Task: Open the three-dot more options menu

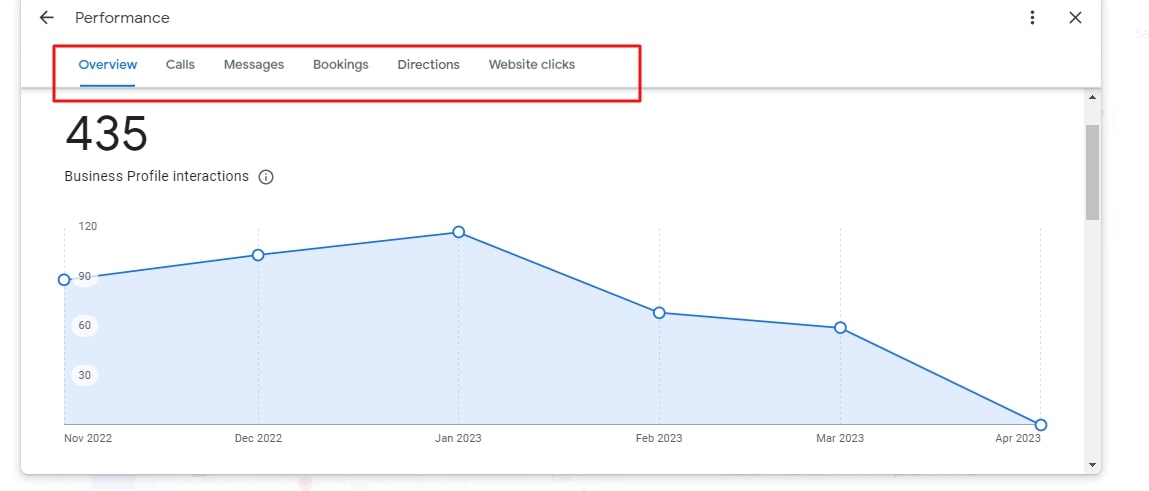Action: pos(1032,18)
